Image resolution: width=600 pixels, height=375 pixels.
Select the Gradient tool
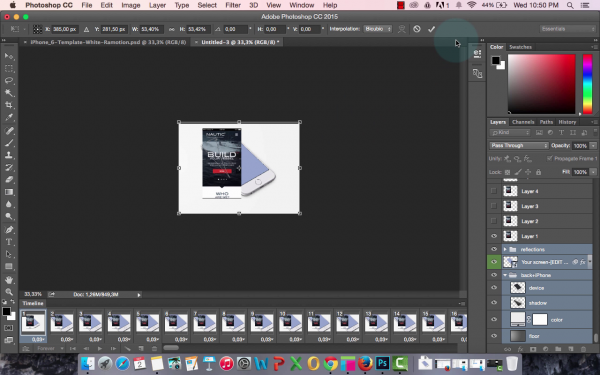coord(9,192)
